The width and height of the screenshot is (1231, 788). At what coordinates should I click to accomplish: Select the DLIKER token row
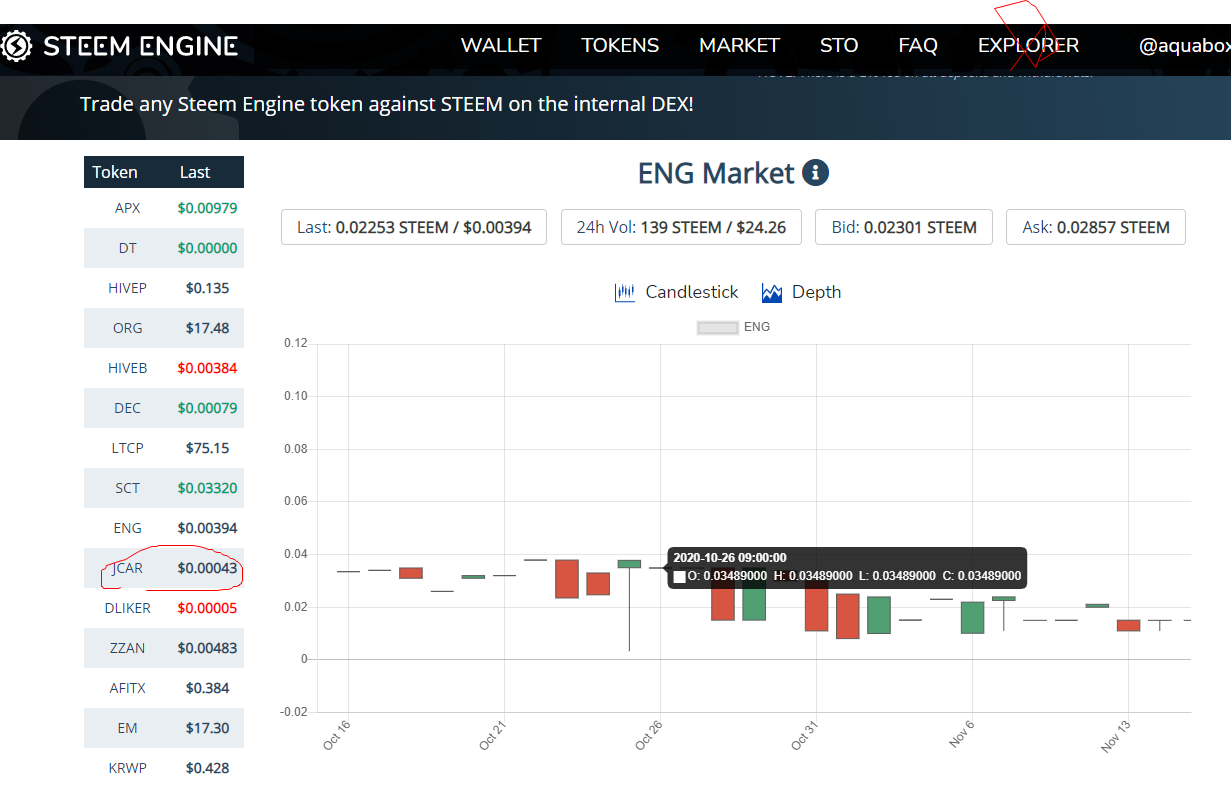164,608
